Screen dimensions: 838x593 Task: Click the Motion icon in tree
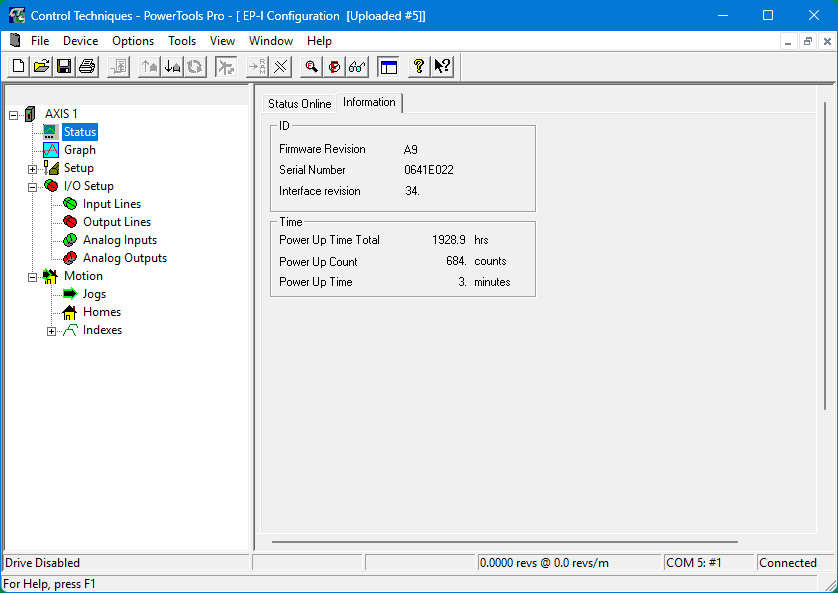coord(50,276)
